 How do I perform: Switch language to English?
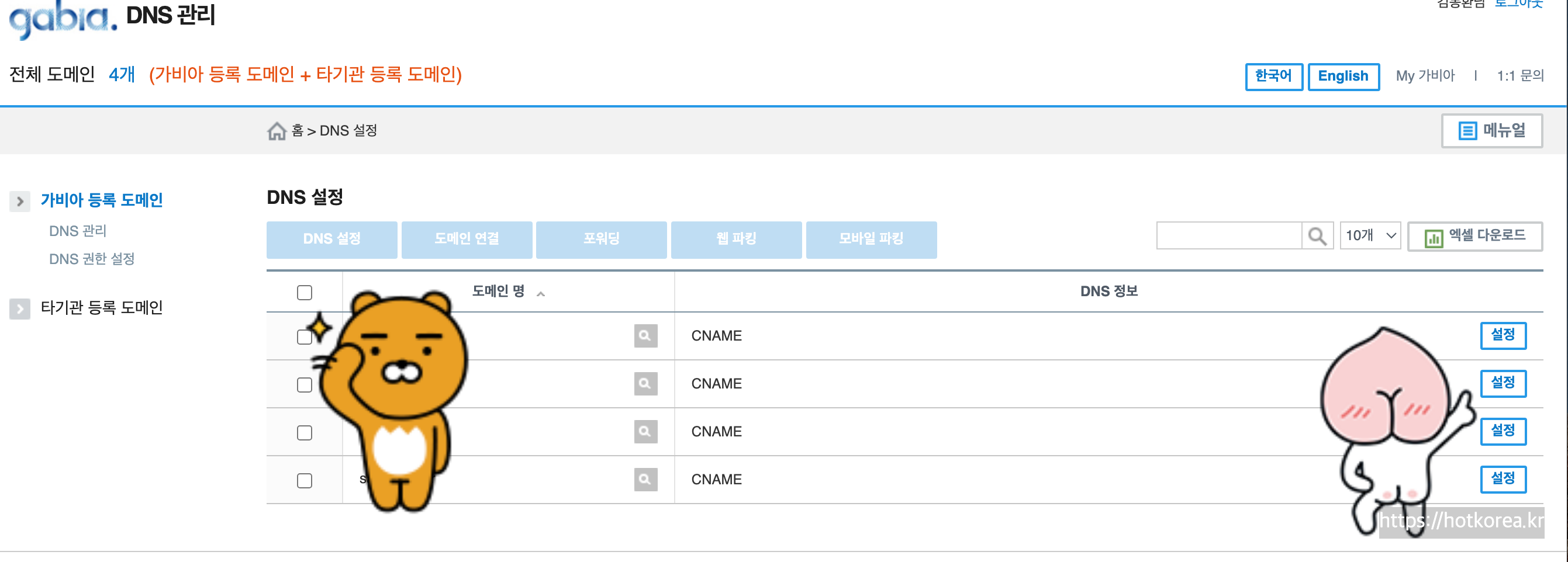pyautogui.click(x=1343, y=77)
